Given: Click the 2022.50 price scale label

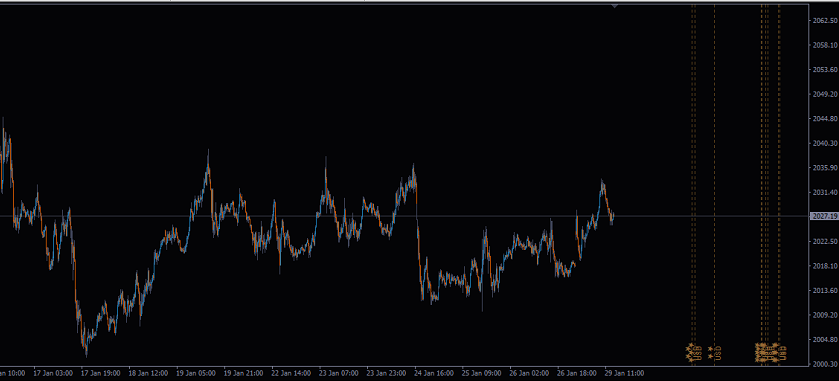Looking at the screenshot, I should tap(825, 241).
